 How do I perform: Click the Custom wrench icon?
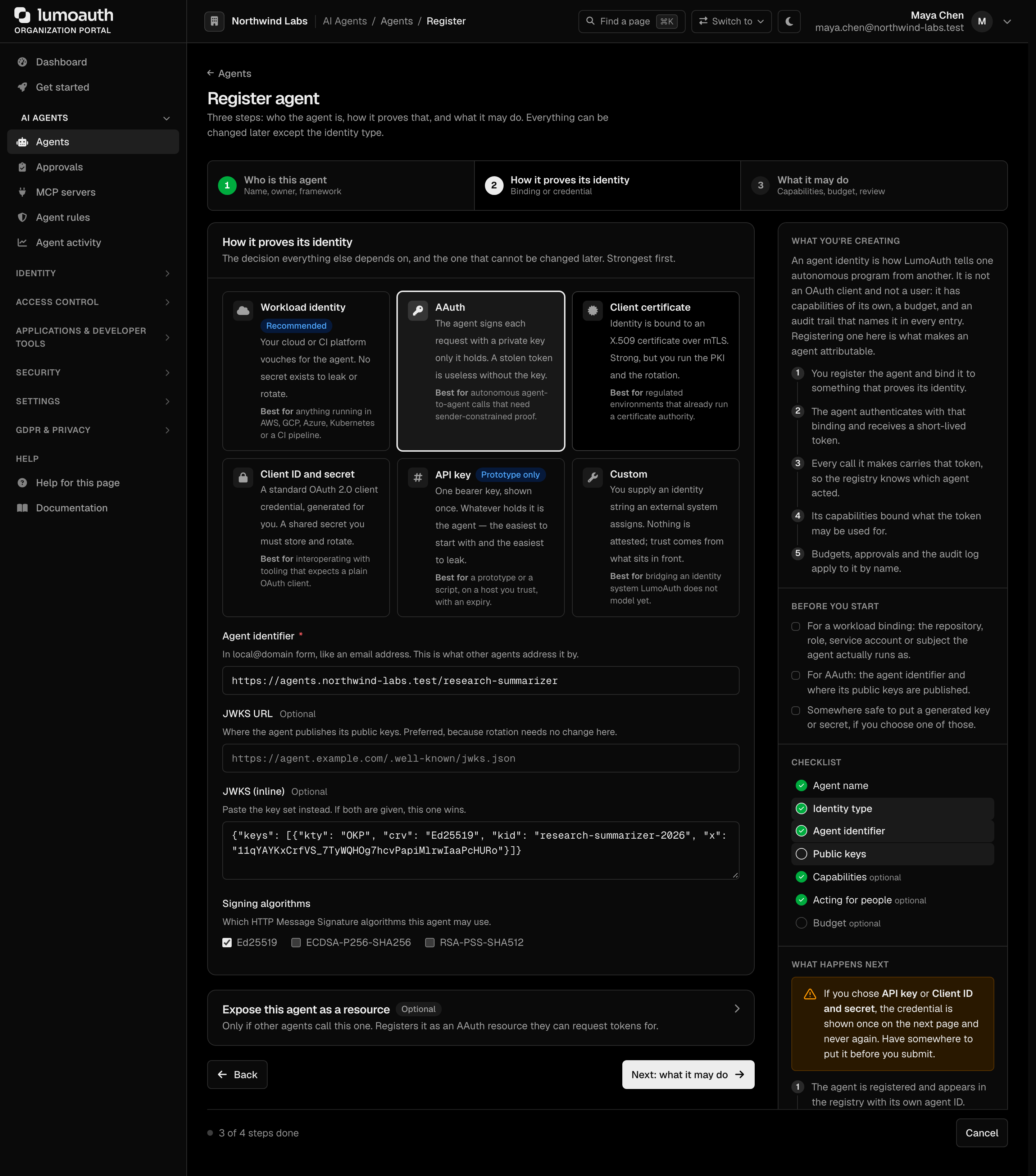(x=593, y=478)
